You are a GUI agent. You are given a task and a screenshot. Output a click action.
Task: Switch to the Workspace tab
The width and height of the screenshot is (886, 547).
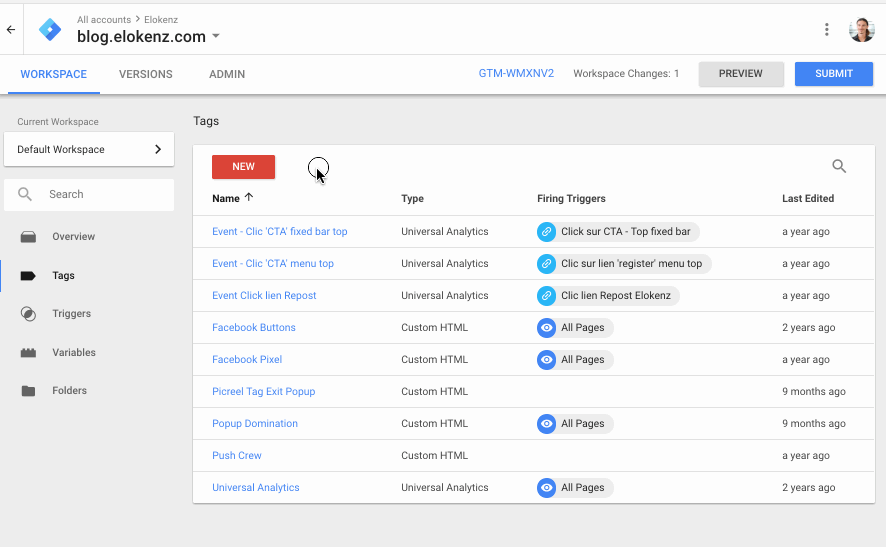tap(54, 74)
